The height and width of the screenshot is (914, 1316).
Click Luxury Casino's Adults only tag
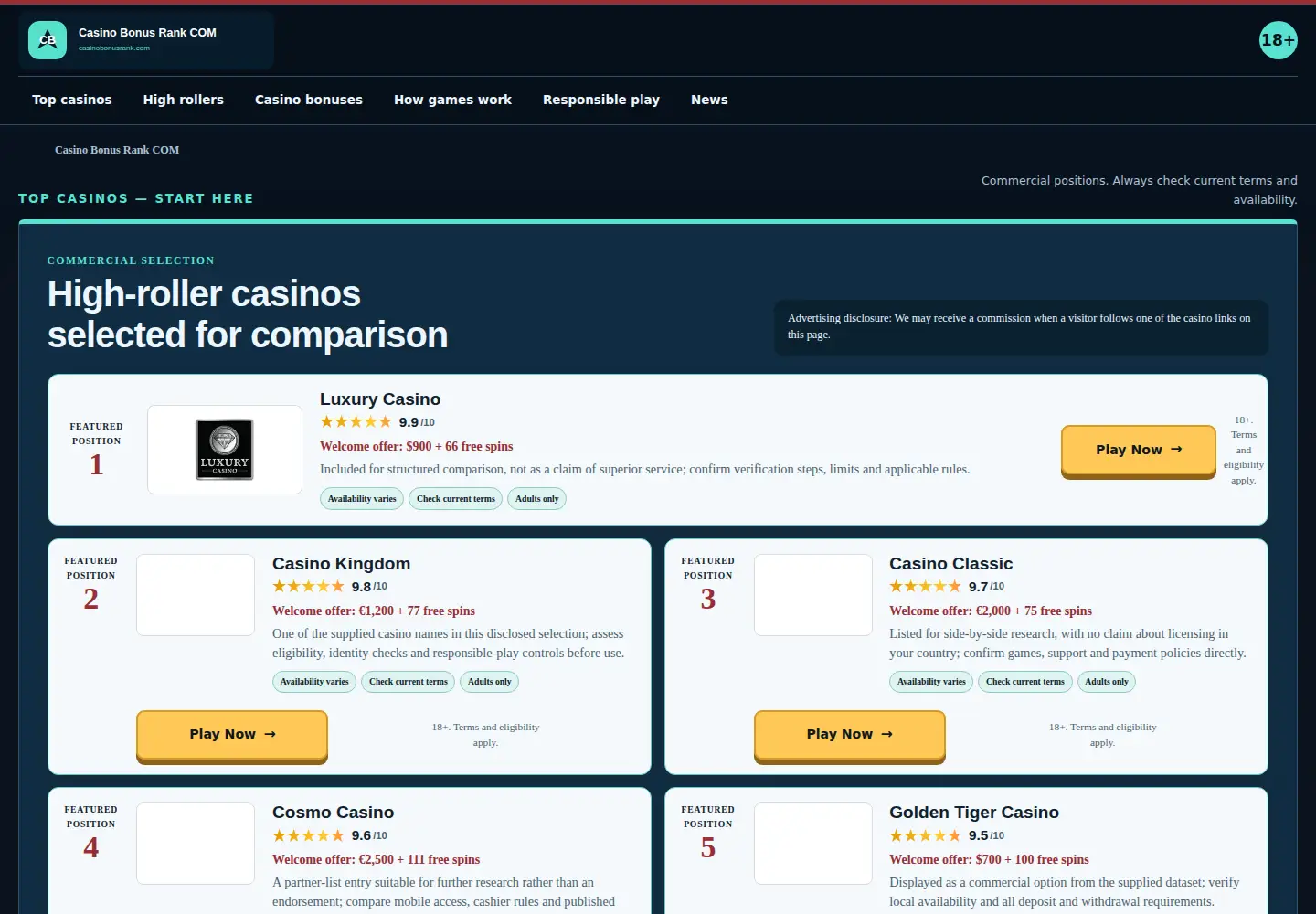coord(537,499)
